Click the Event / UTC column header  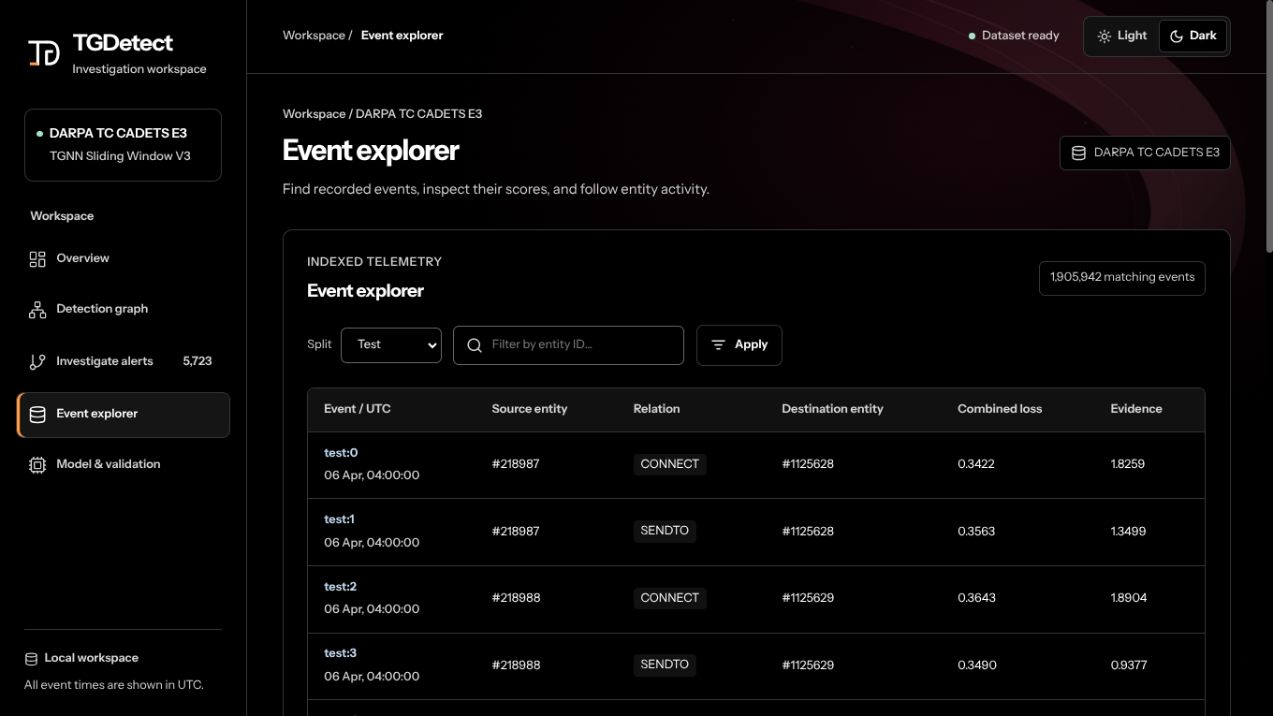(x=357, y=409)
